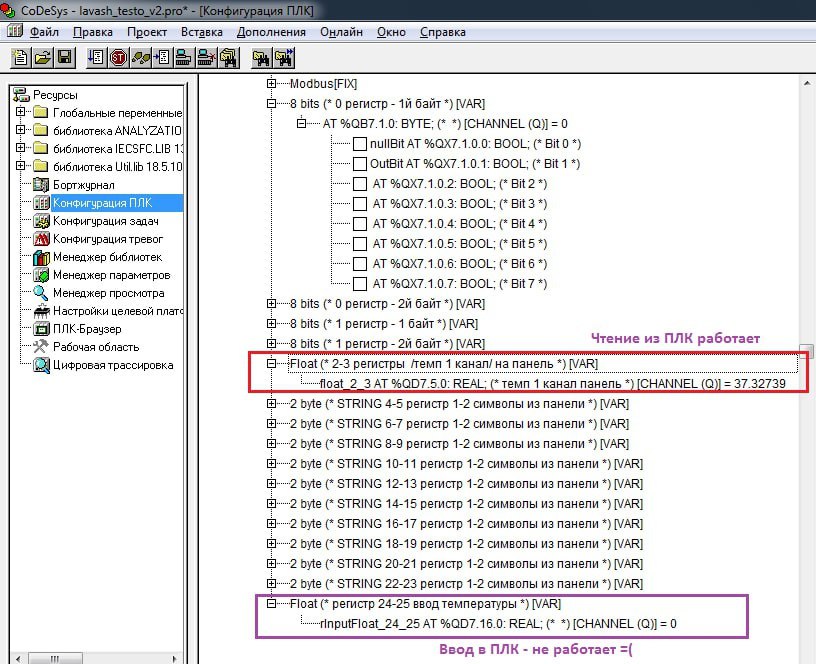Expand the STRING 4-5 регистр node

click(272, 403)
